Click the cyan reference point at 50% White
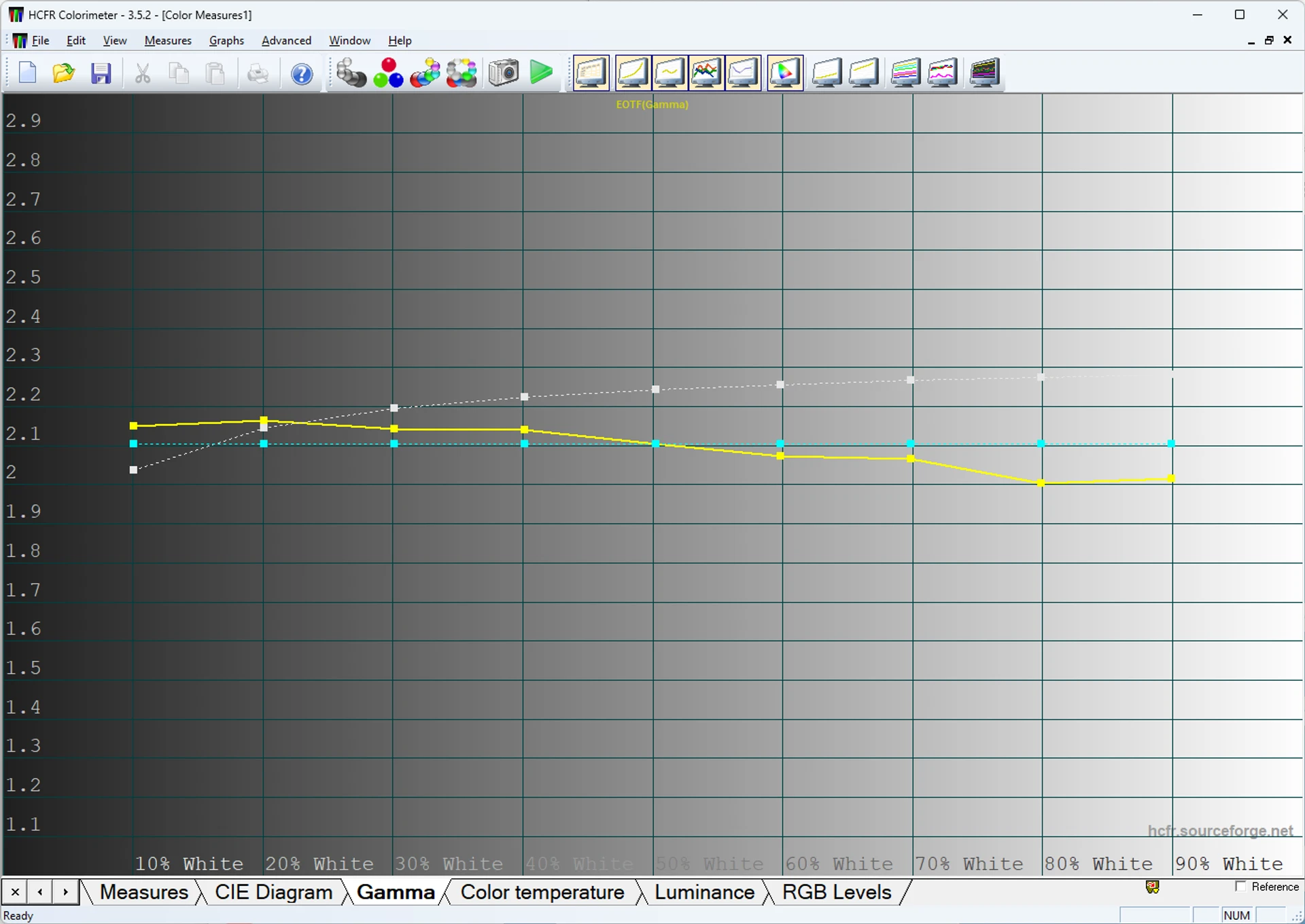 coord(655,444)
